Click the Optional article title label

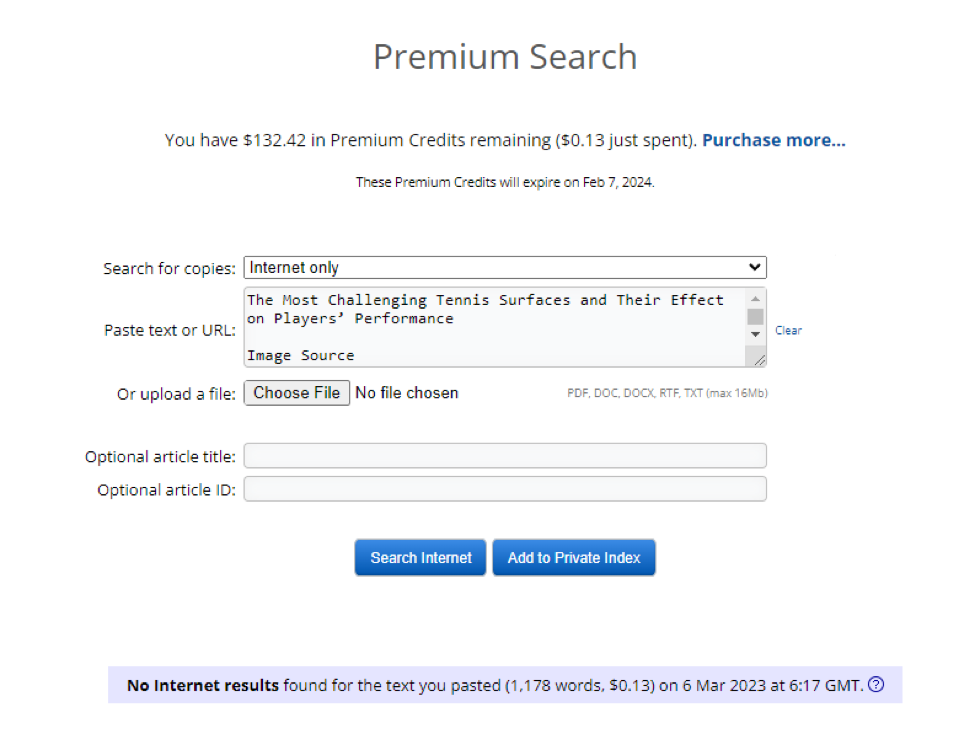pyautogui.click(x=160, y=457)
